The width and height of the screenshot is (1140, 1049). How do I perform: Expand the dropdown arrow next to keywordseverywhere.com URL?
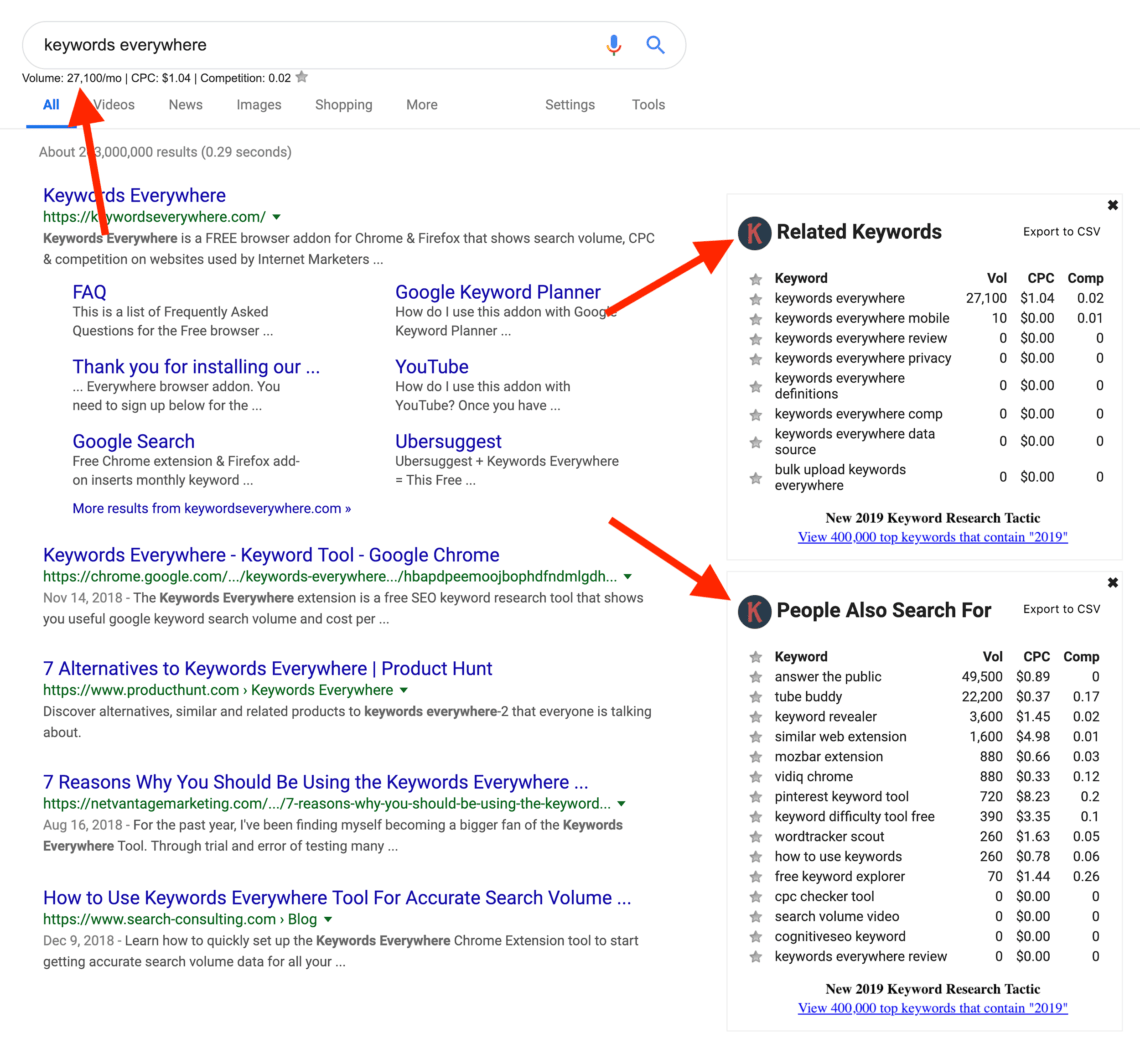tap(277, 216)
